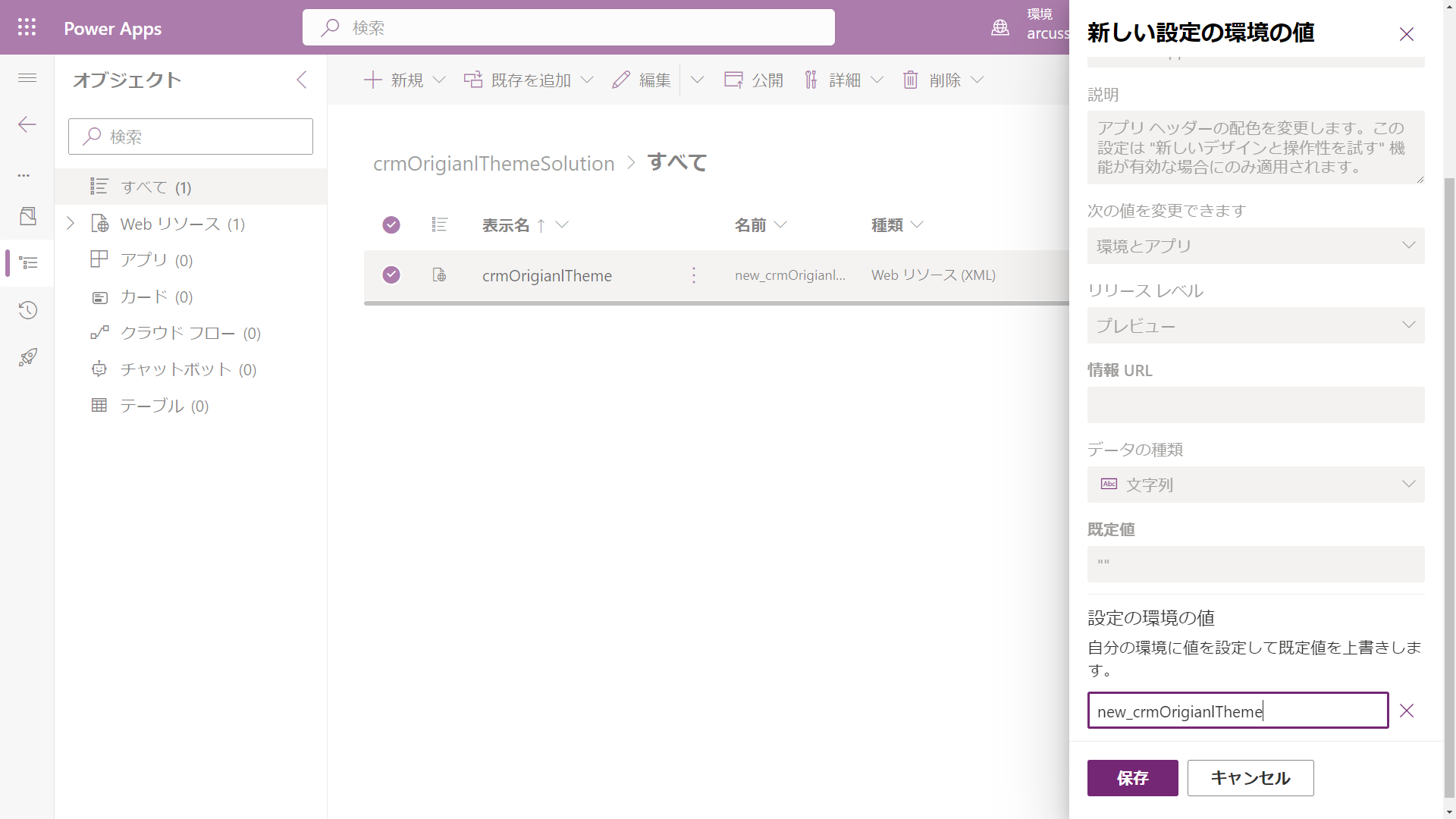Open the 名前 column dropdown
The height and width of the screenshot is (819, 1456).
click(781, 224)
